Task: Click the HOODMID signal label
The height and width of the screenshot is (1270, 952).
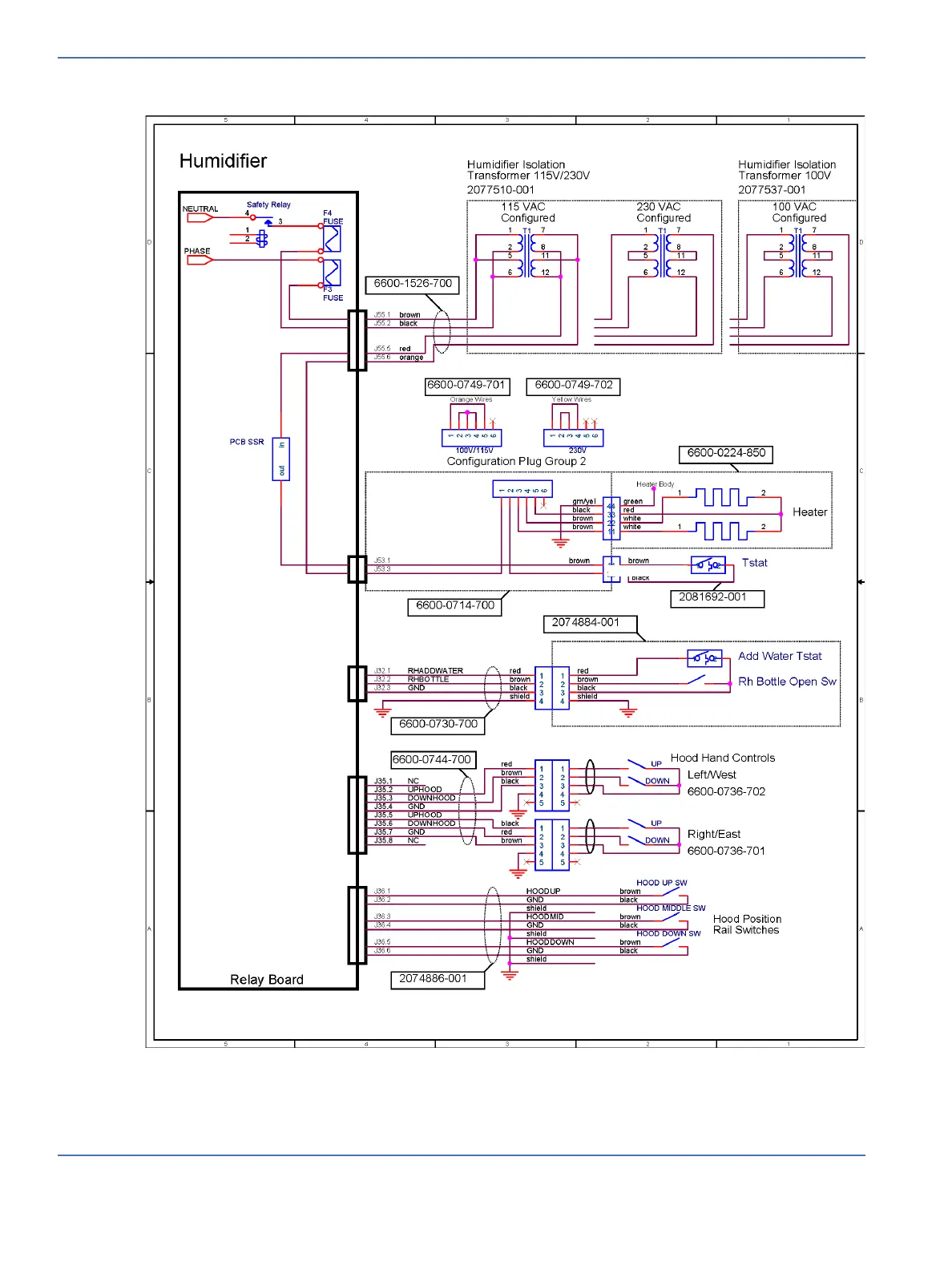Action: (x=545, y=917)
